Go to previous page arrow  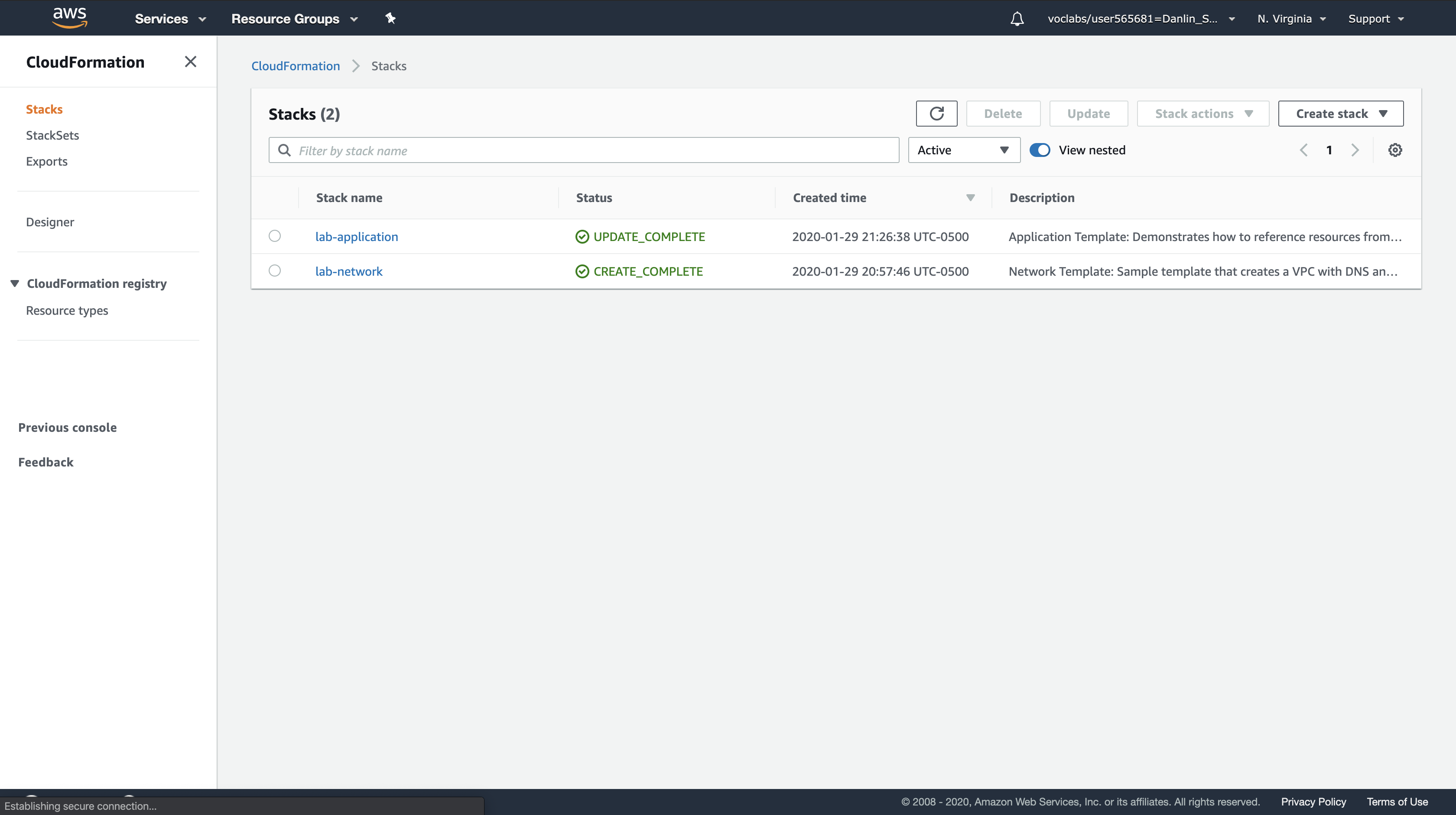pos(1303,150)
